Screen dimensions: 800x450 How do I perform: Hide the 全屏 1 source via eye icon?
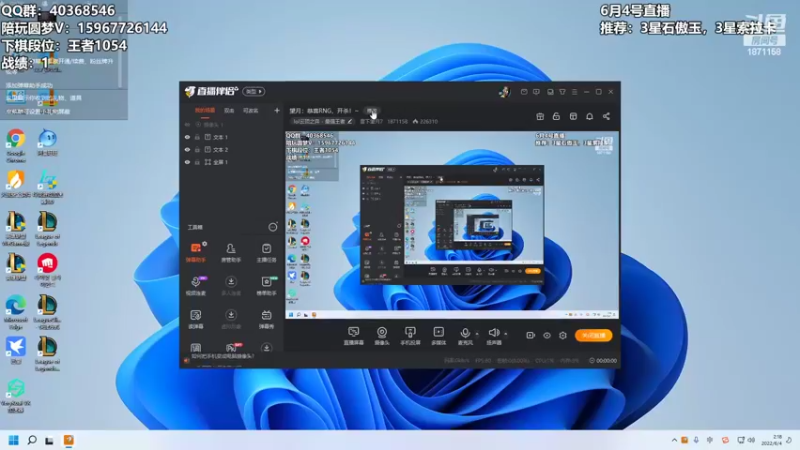click(187, 162)
